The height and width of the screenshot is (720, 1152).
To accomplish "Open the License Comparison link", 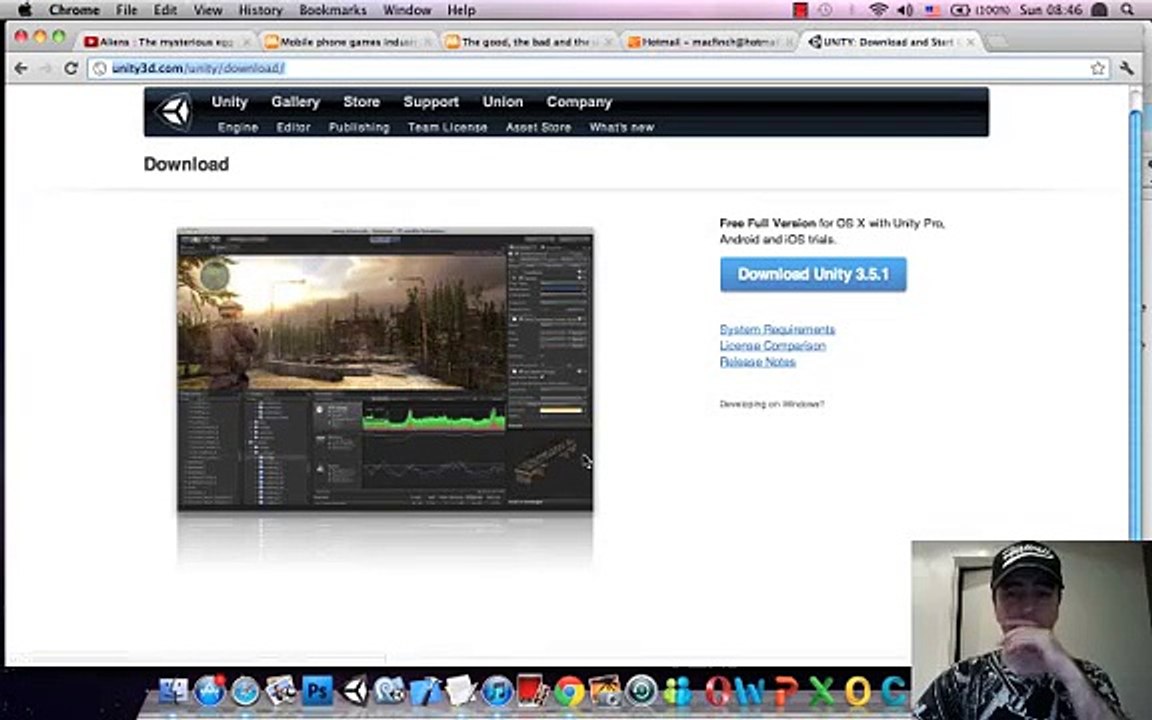I will (773, 345).
